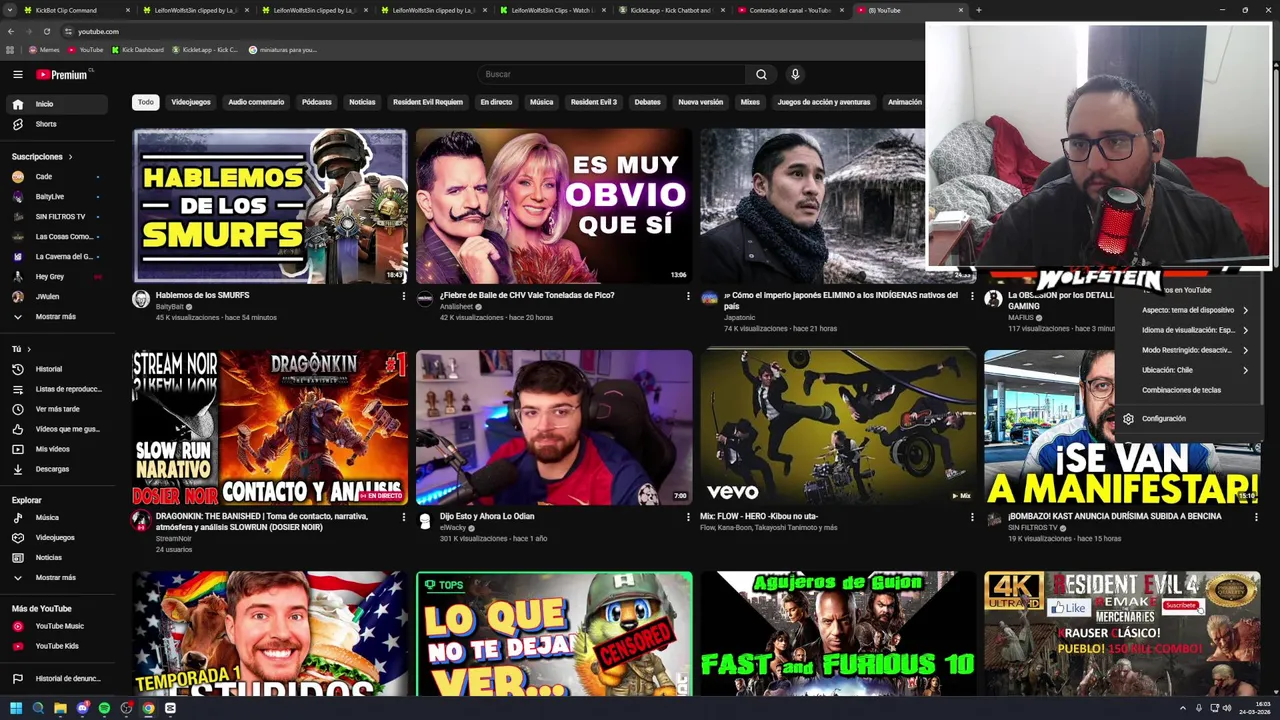This screenshot has width=1280, height=720.
Task: Expand the Suscripciones section header
Action: tap(42, 157)
